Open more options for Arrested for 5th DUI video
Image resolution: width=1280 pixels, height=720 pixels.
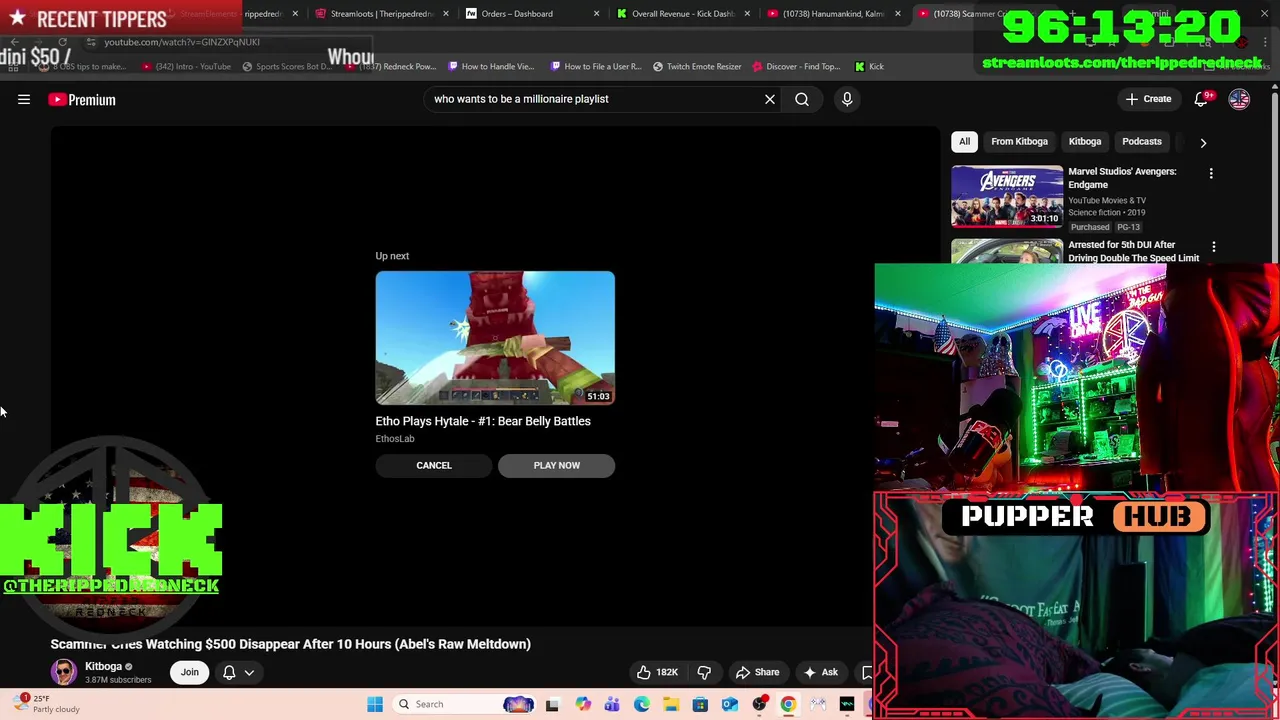[1213, 247]
